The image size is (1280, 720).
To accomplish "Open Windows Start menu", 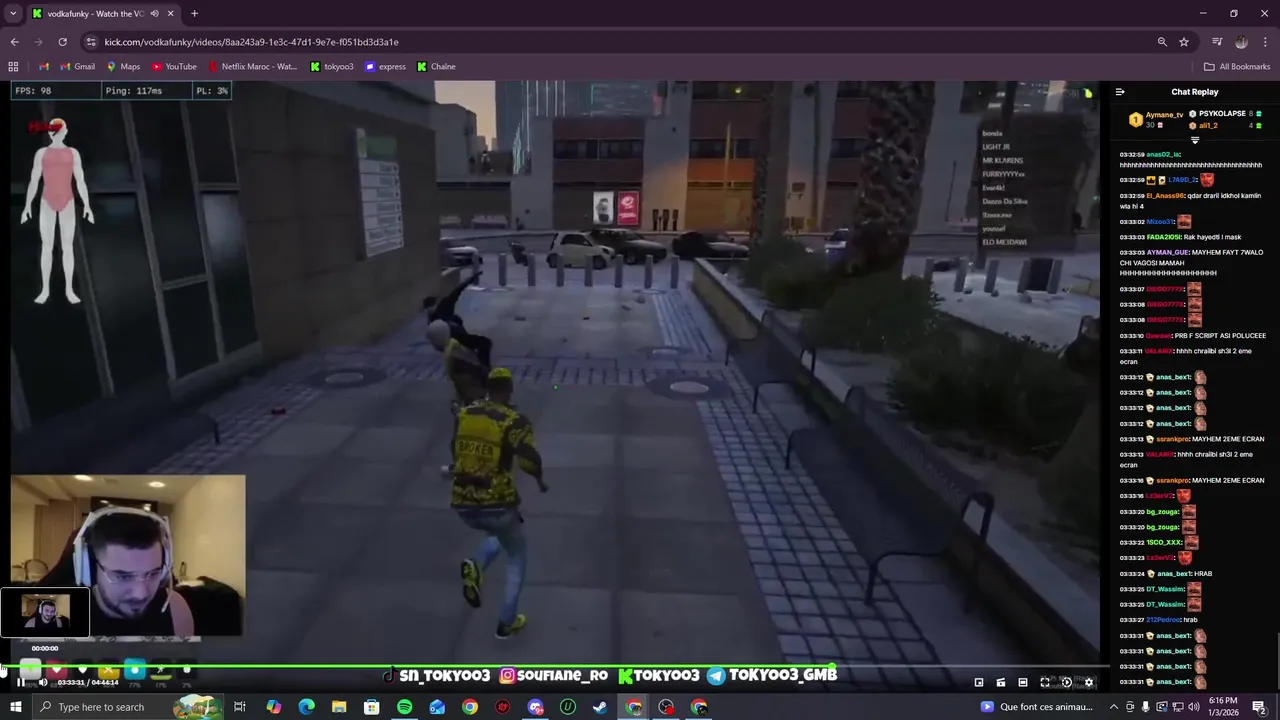I will [15, 707].
